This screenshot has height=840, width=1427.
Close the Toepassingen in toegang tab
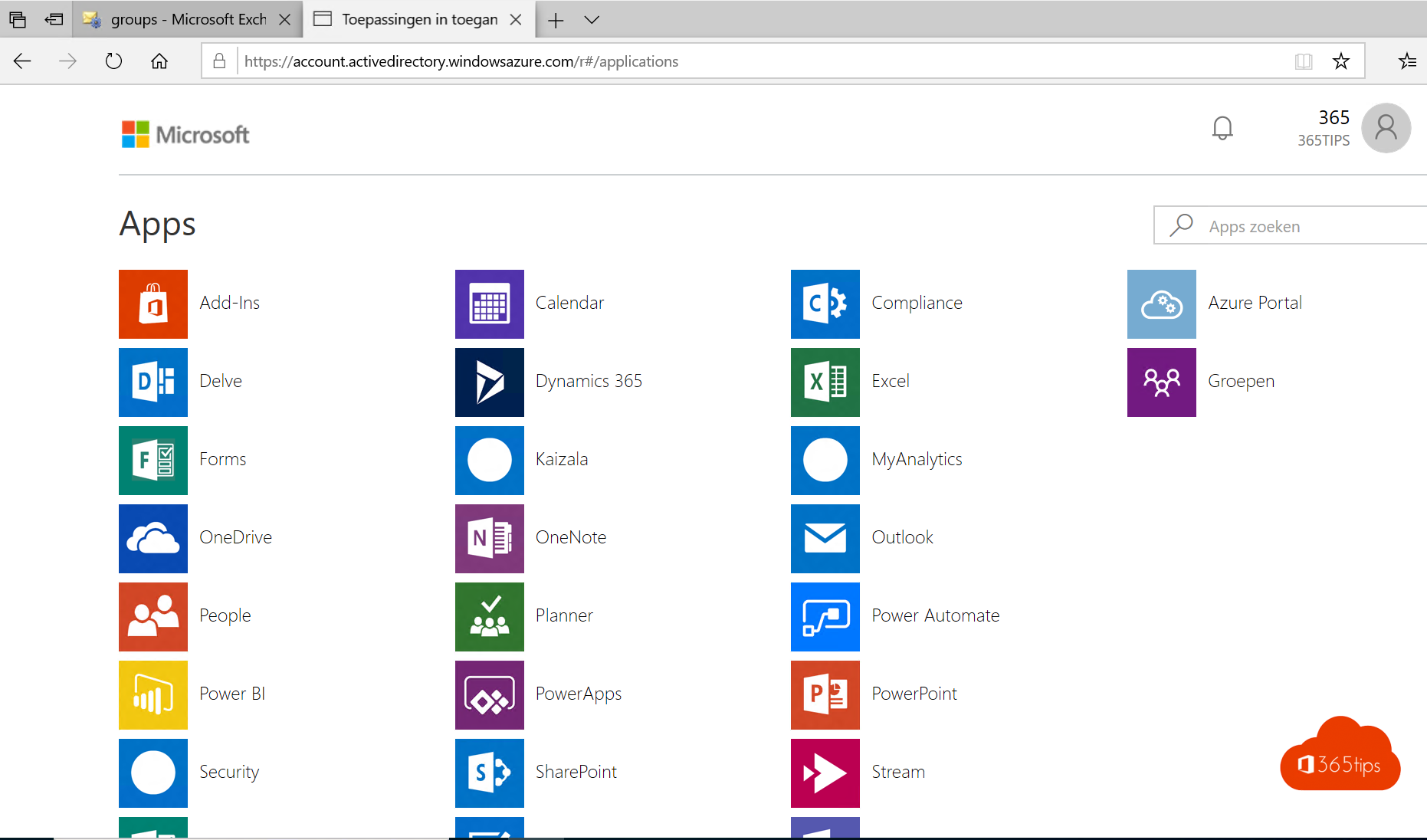coord(516,20)
